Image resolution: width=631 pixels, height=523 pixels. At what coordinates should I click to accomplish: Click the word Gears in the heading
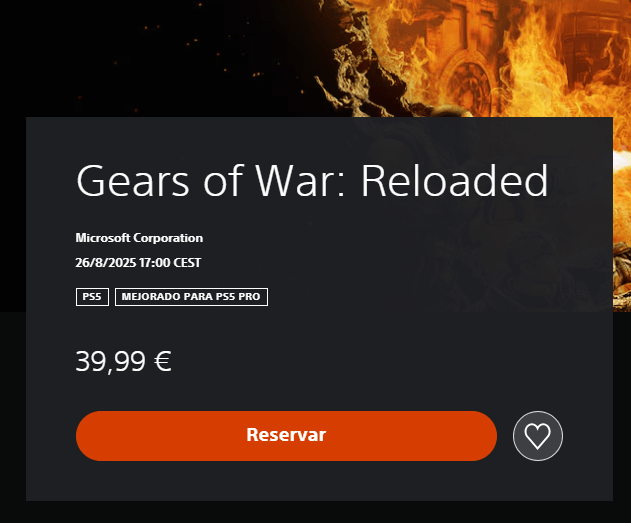click(132, 181)
